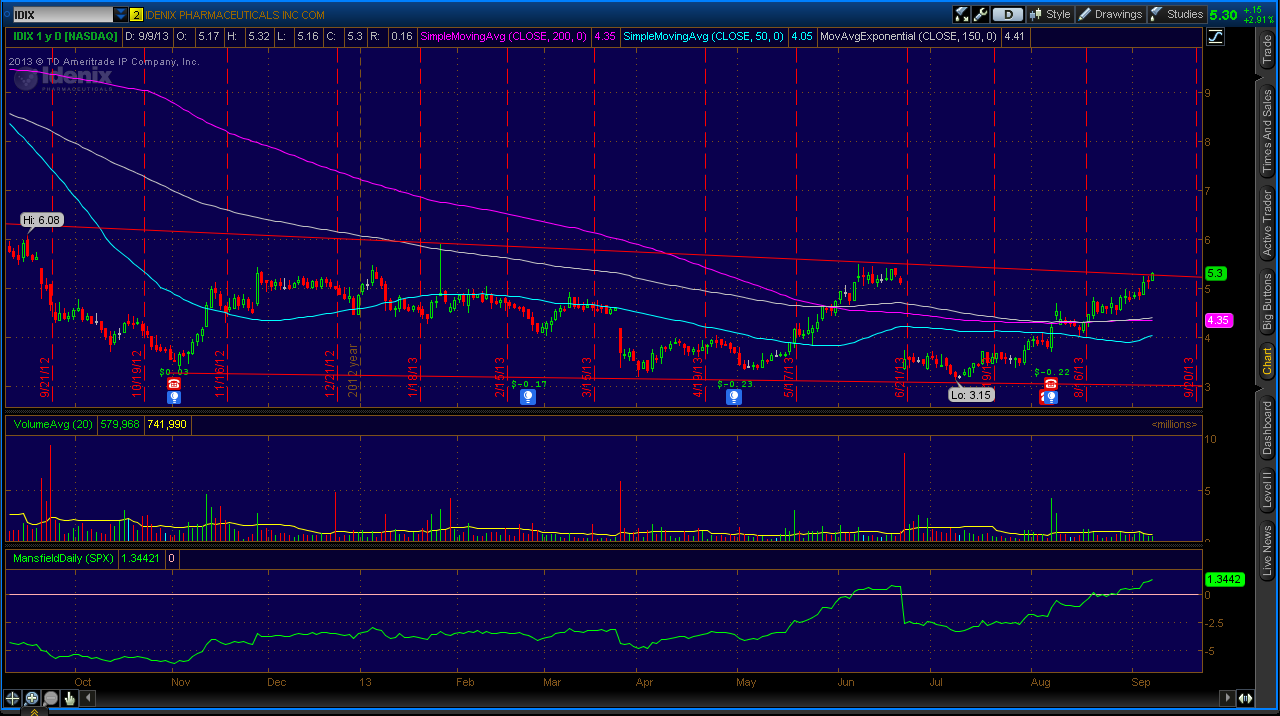
Task: Open the Style dropdown menu
Action: pos(1050,14)
